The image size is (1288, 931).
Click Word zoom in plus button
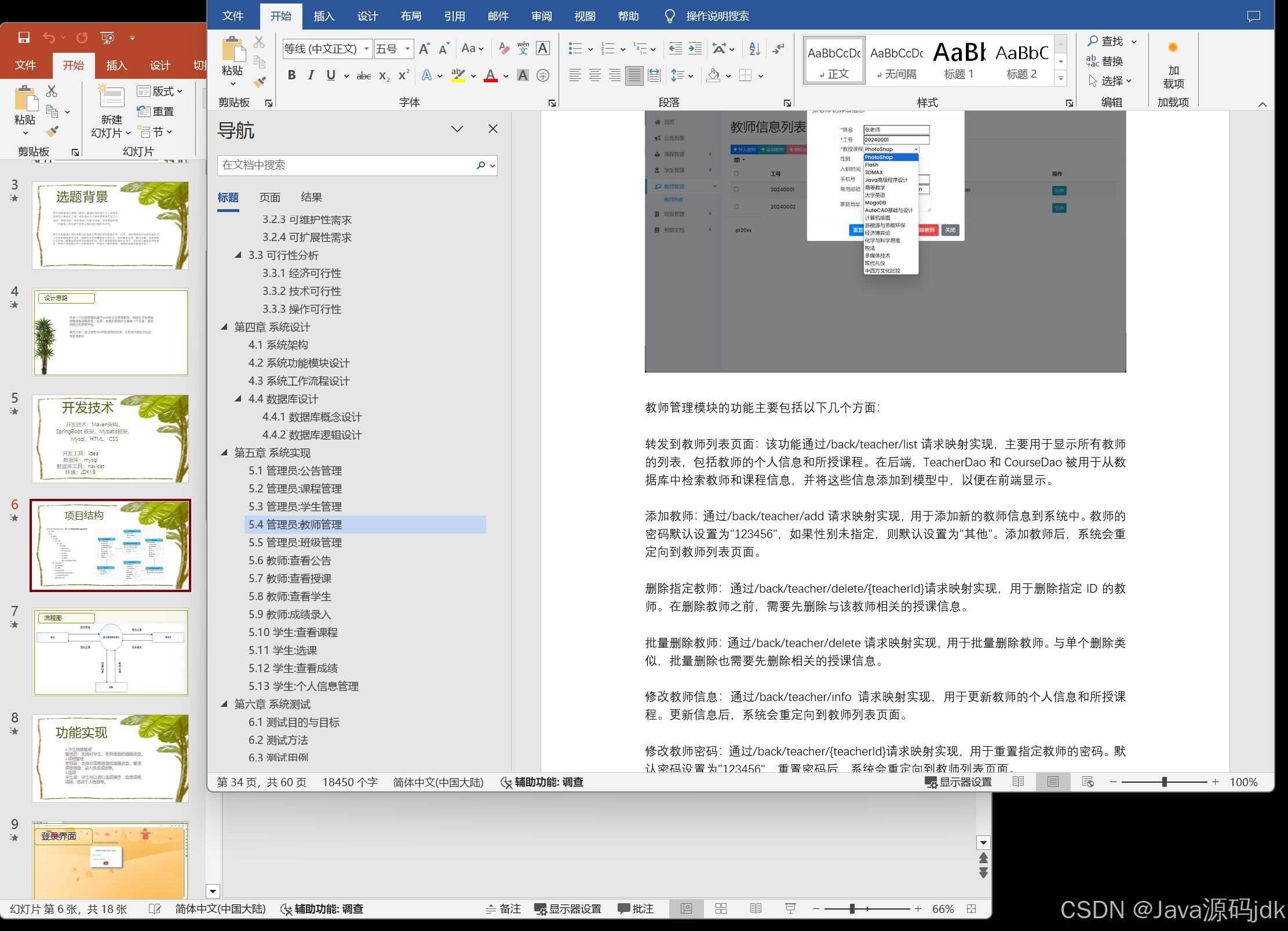pos(1216,782)
